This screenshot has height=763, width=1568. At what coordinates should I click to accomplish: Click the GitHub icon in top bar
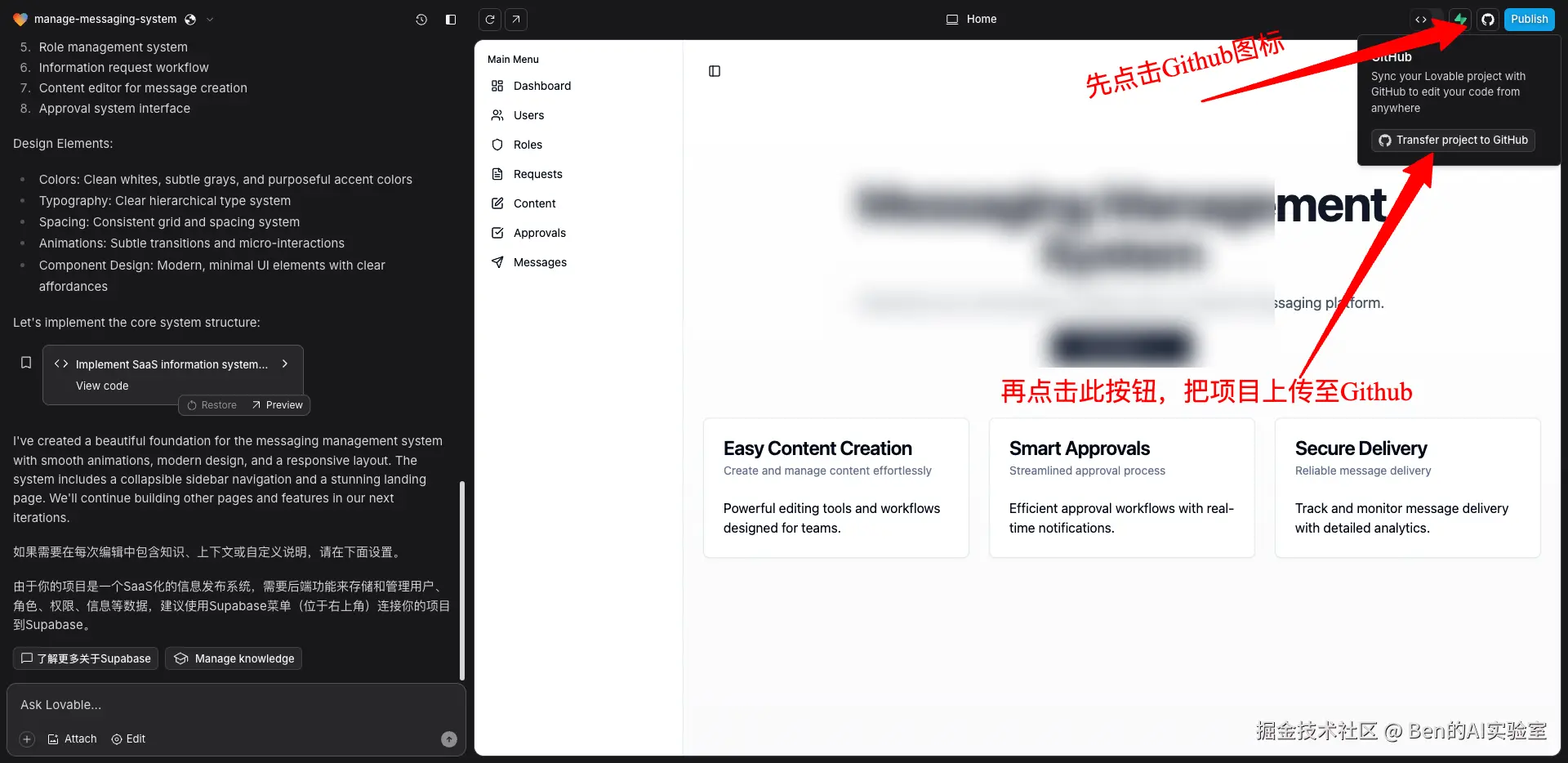pos(1488,20)
